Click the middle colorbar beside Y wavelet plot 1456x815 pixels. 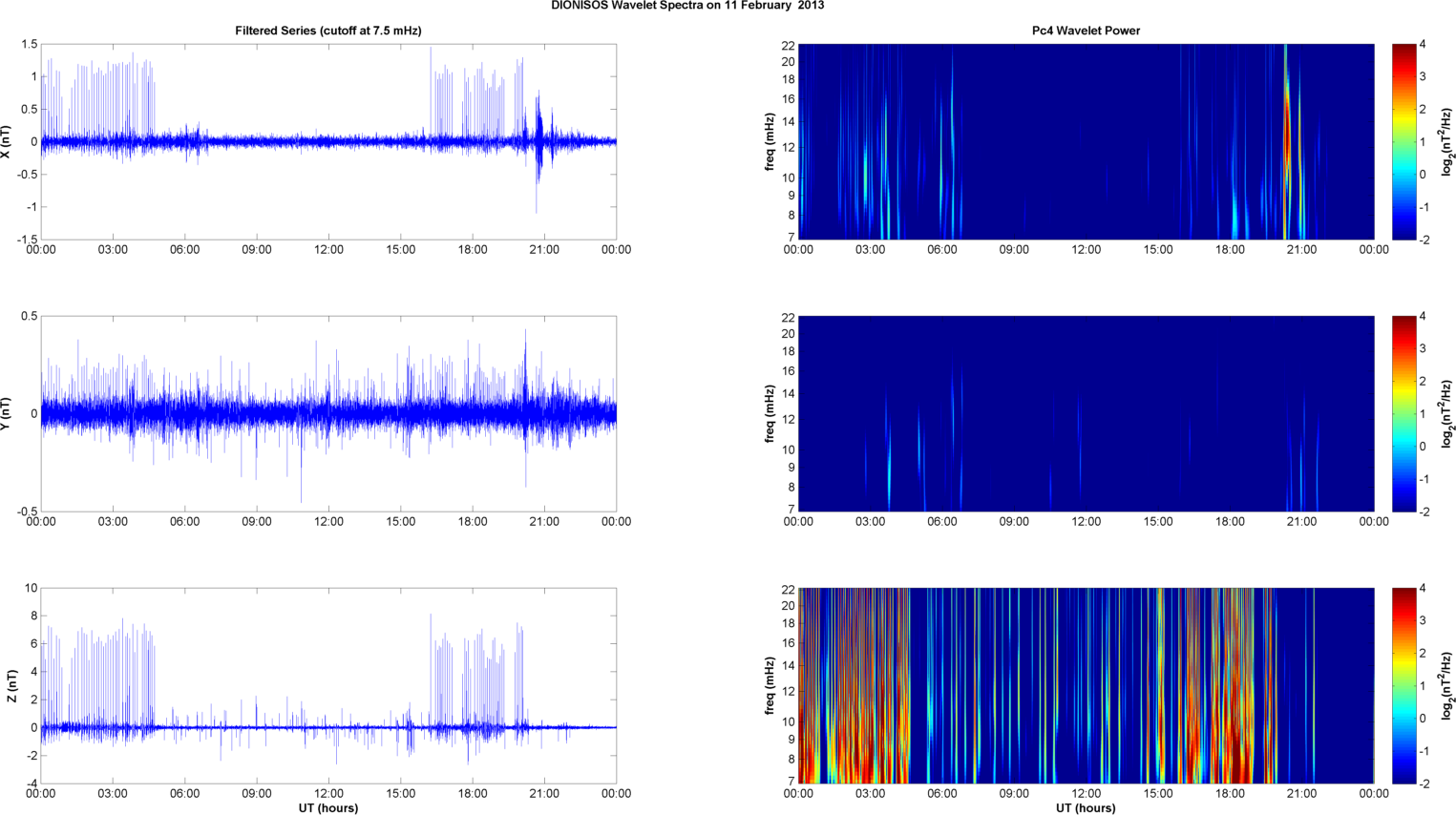1403,413
